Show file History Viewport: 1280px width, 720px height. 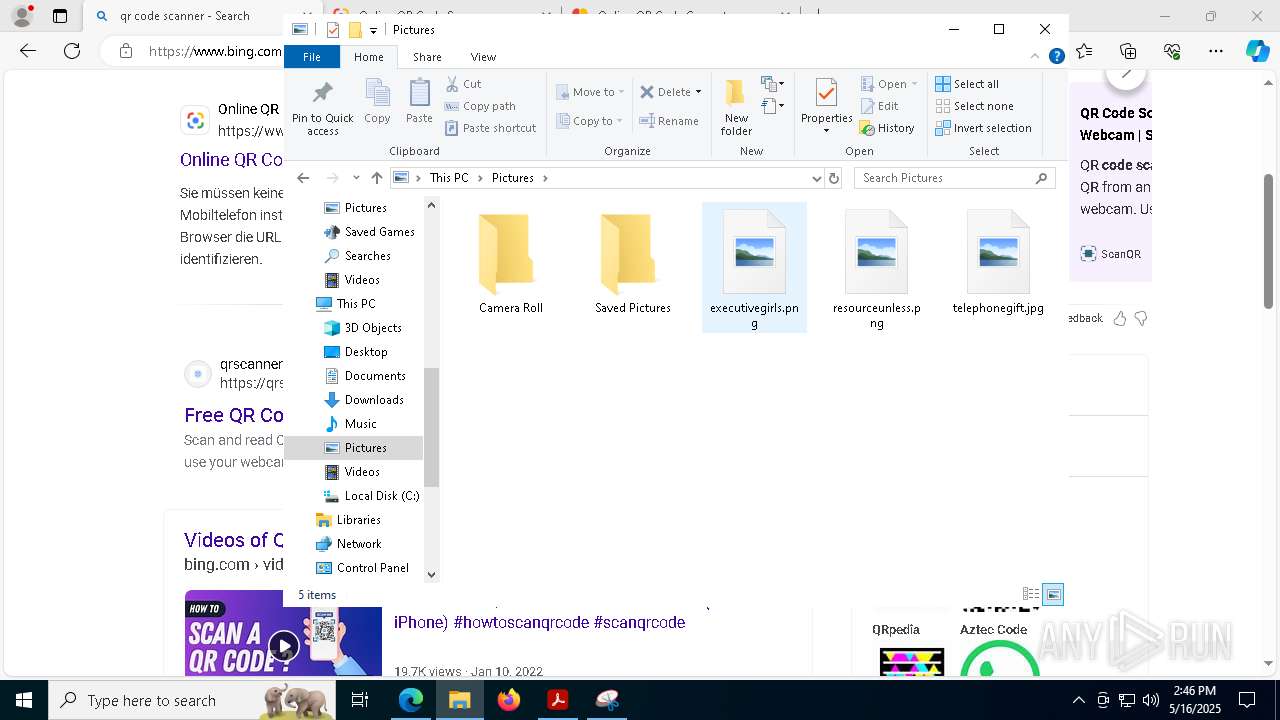coord(887,128)
